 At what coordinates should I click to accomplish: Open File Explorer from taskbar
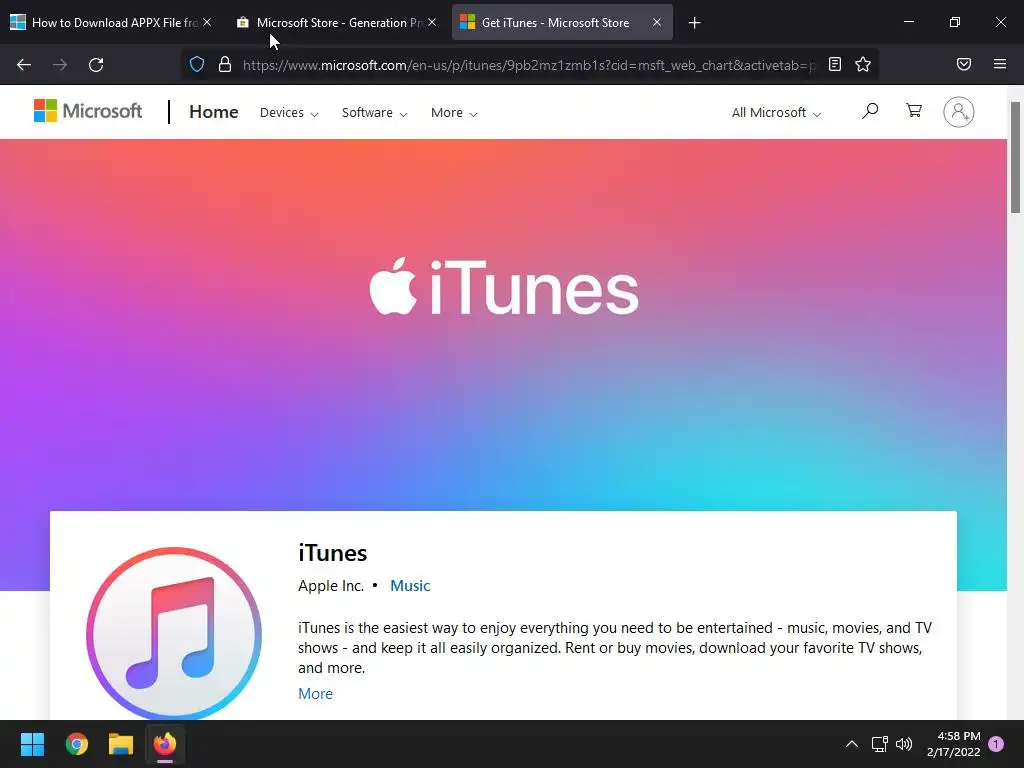121,744
